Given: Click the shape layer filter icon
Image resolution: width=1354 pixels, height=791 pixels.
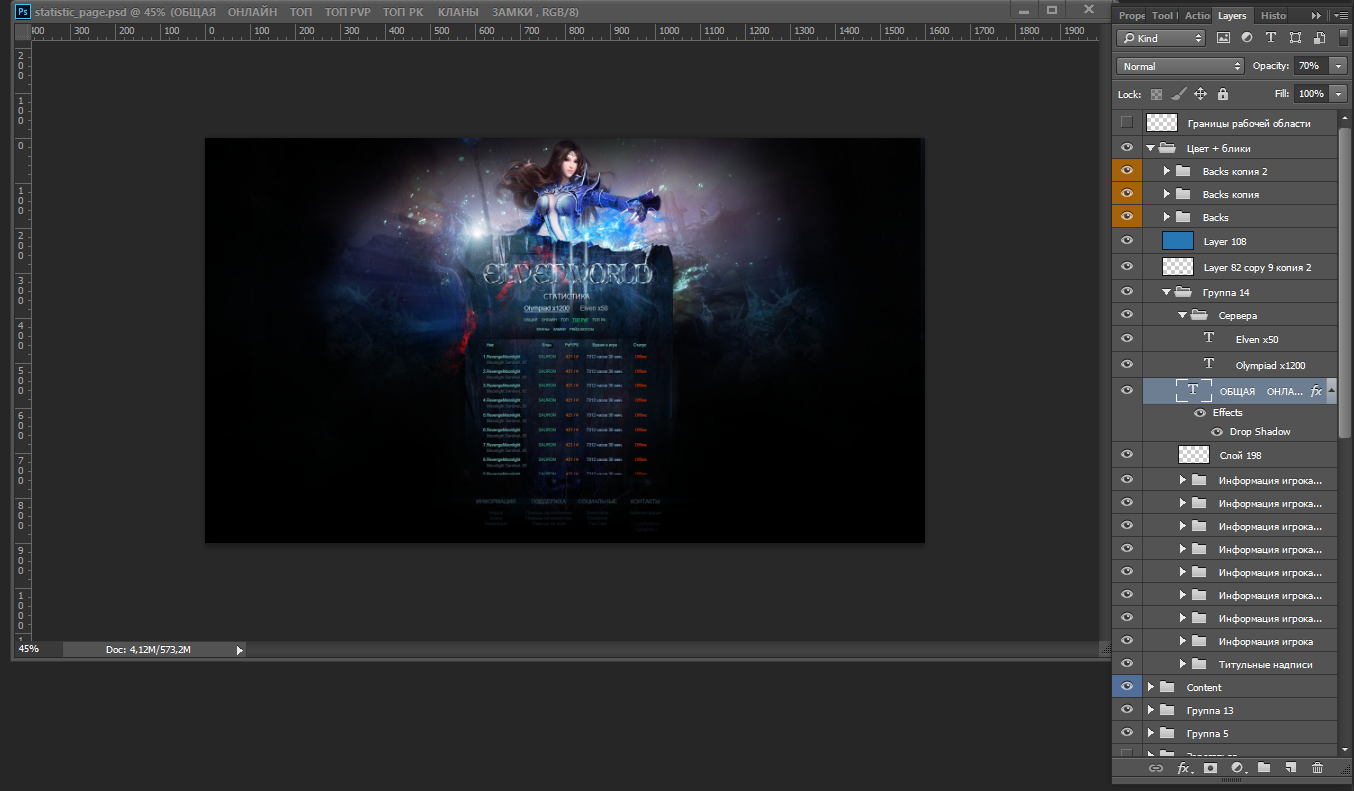Looking at the screenshot, I should [x=1295, y=38].
